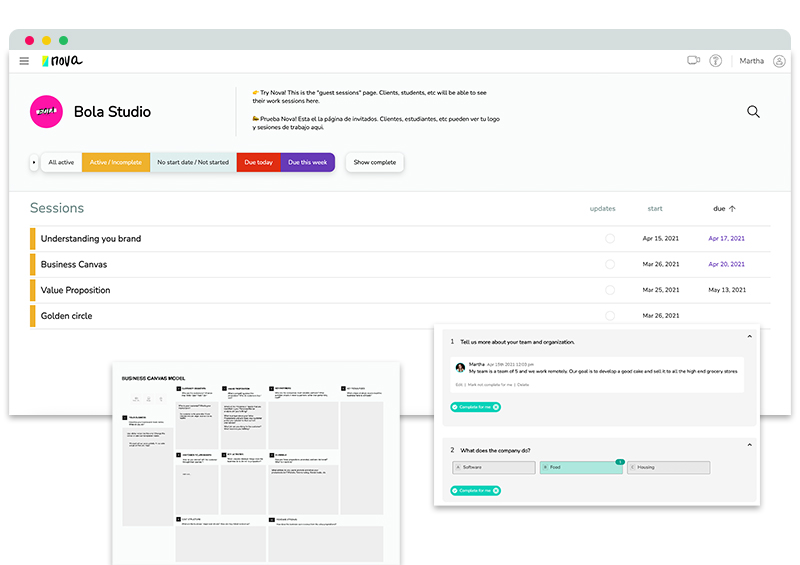Screen dimensions: 800x565
Task: Collapse question 1 with its chevron
Action: (x=749, y=336)
